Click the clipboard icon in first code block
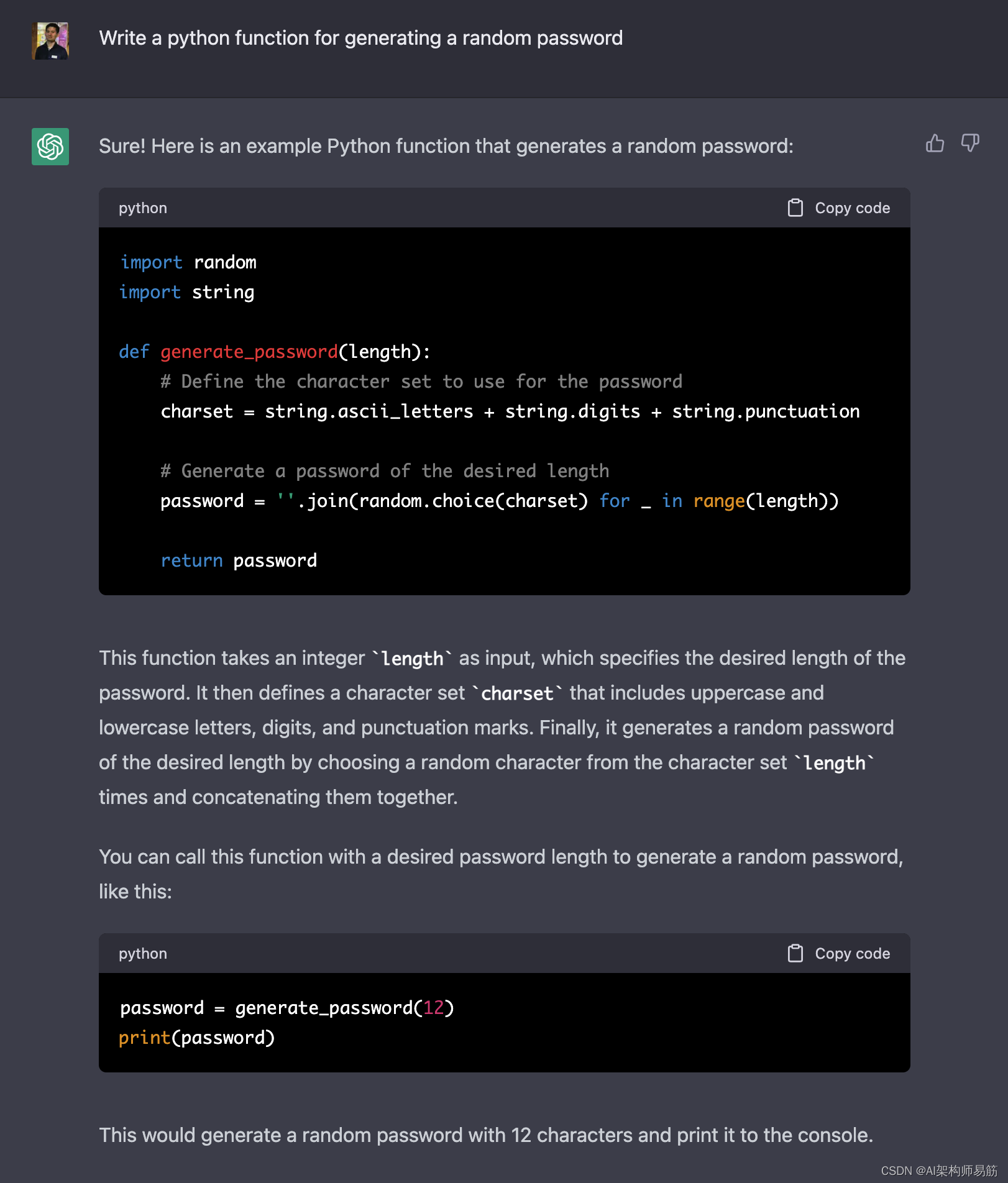1008x1183 pixels. [x=795, y=208]
